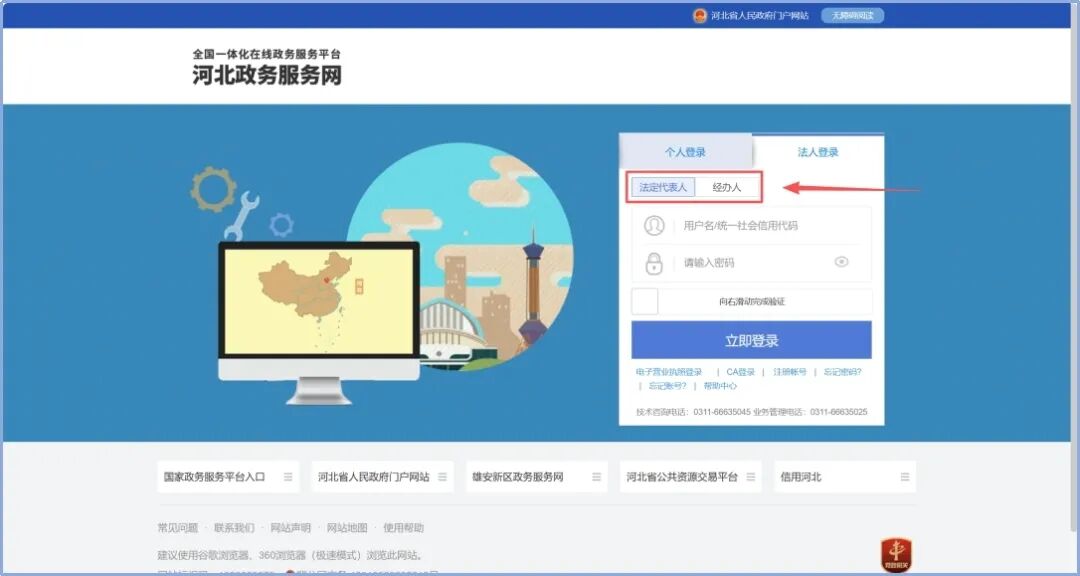Open 网站声明 footer link

pyautogui.click(x=290, y=528)
